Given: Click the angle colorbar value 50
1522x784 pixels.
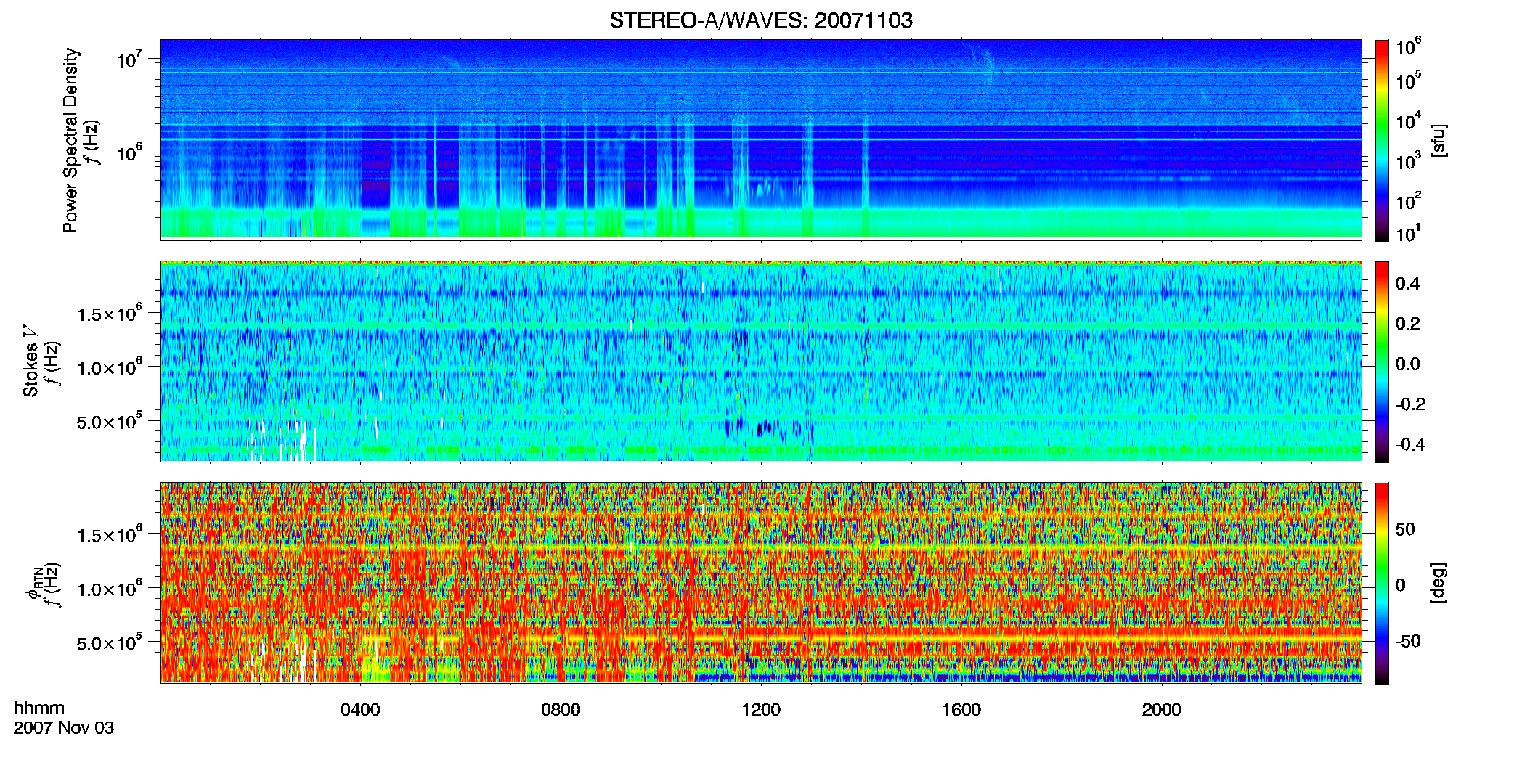Looking at the screenshot, I should click(x=1405, y=529).
